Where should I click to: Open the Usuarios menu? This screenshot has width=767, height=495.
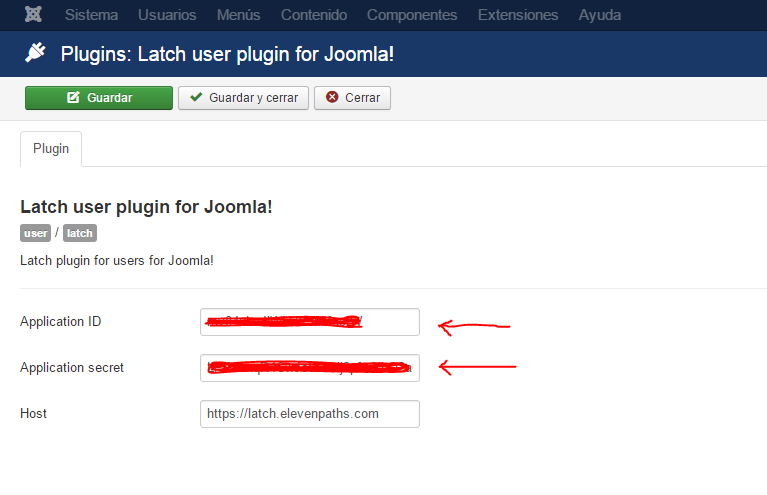click(x=167, y=15)
